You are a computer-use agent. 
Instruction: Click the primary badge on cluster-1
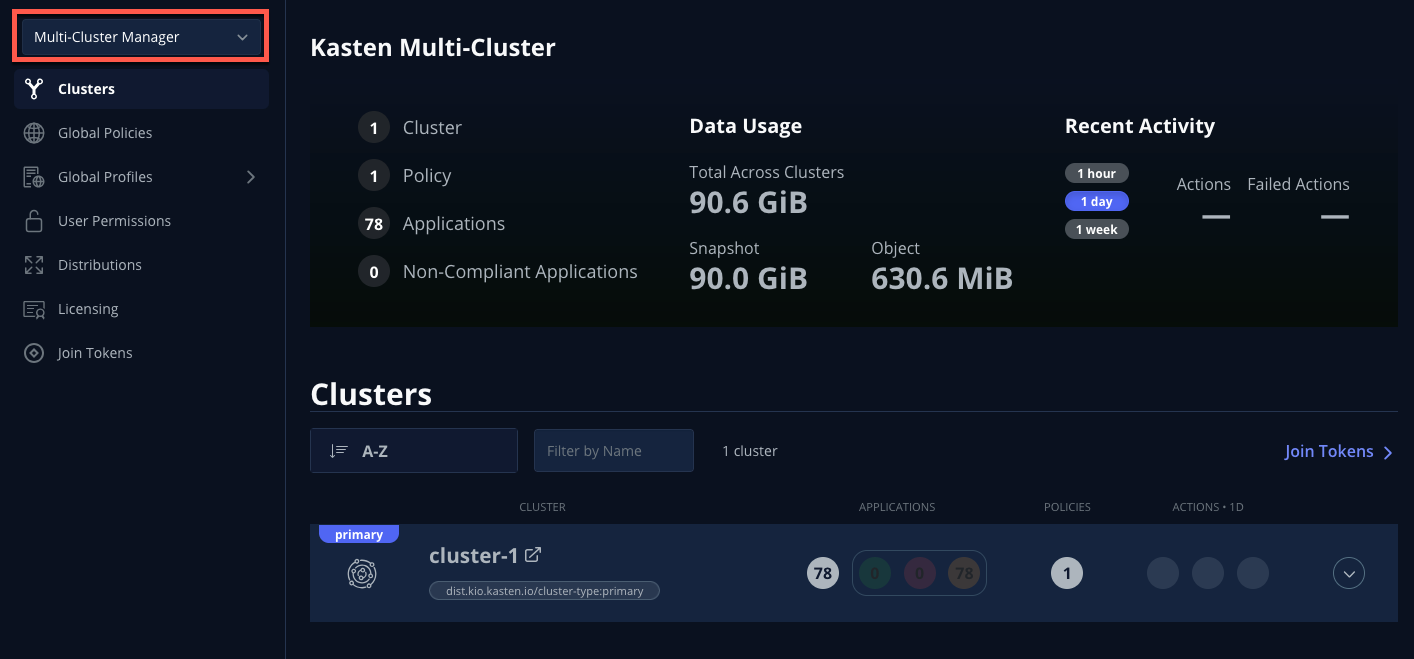[359, 534]
